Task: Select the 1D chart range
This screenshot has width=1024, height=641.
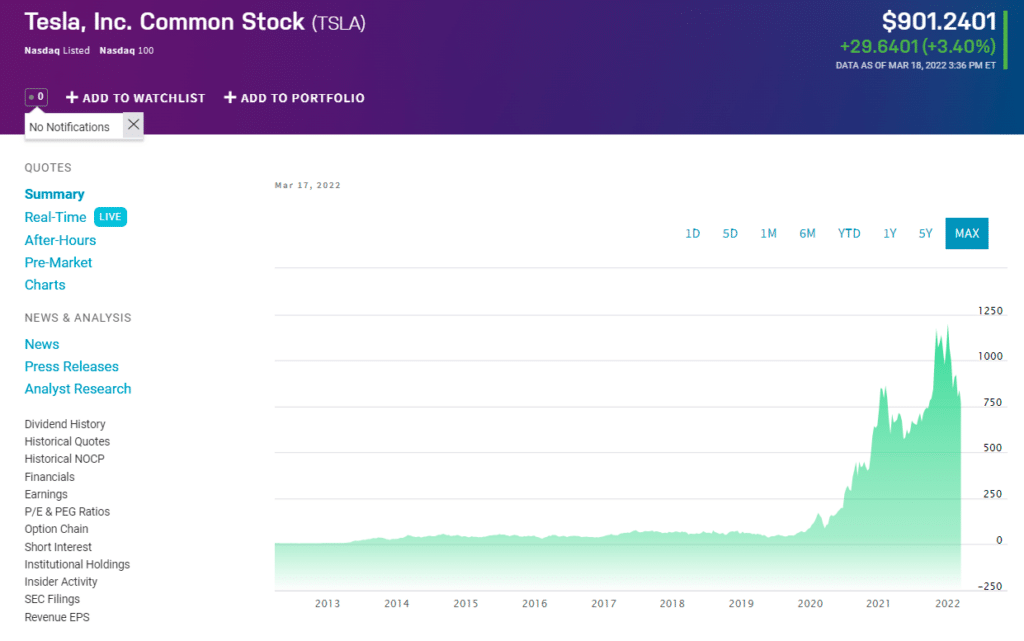Action: click(692, 234)
